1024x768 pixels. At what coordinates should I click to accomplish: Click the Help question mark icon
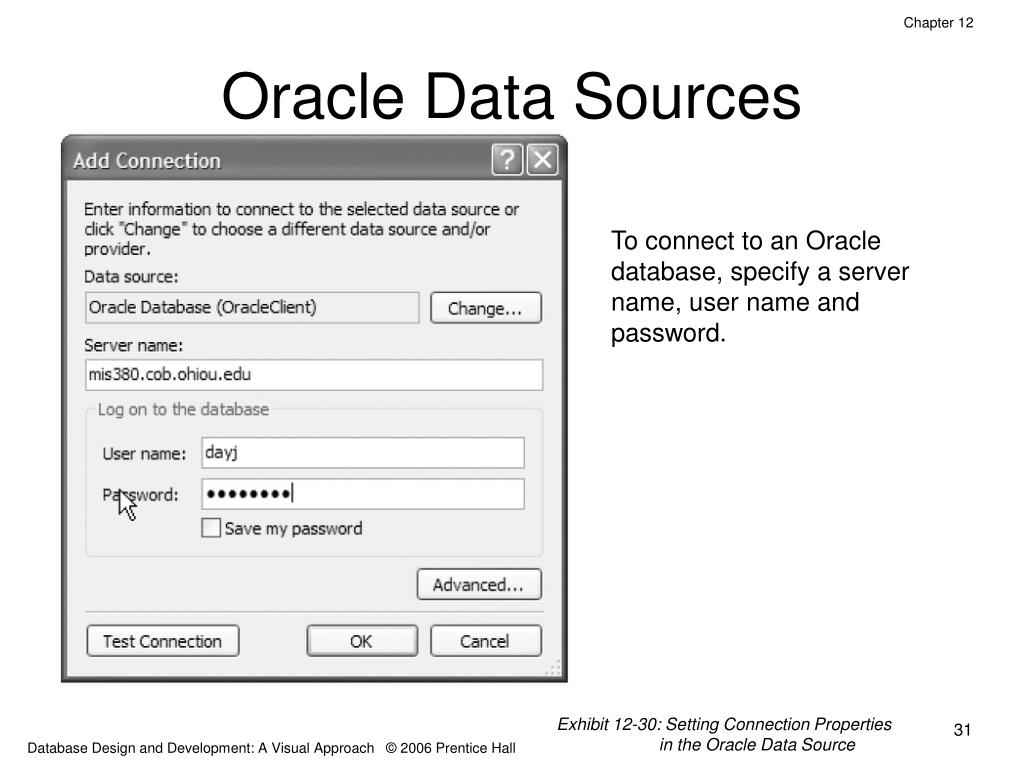[x=507, y=160]
